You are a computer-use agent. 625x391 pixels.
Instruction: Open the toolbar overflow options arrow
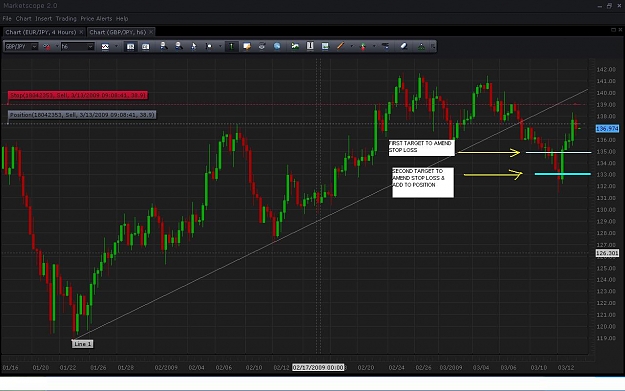coord(433,47)
